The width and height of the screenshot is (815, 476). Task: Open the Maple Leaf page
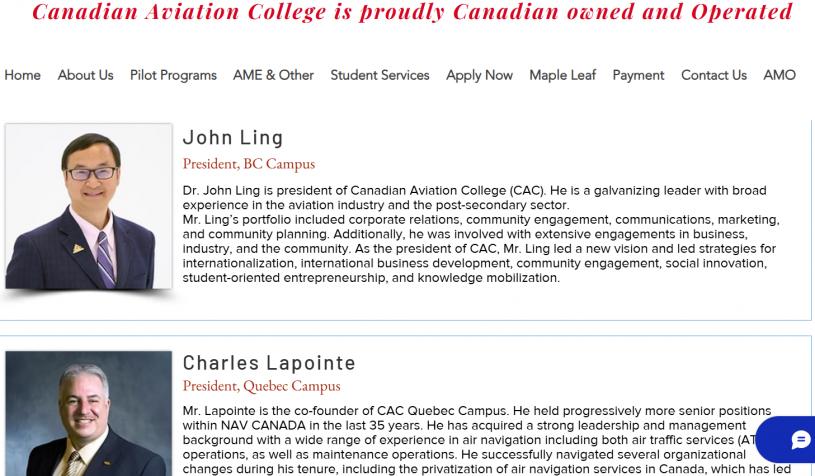tap(562, 75)
